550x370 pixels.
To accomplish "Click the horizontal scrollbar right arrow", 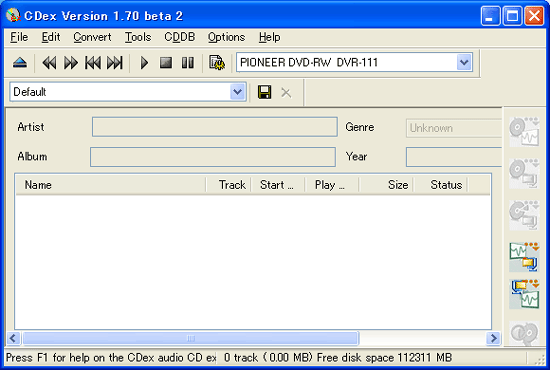I will (x=493, y=338).
